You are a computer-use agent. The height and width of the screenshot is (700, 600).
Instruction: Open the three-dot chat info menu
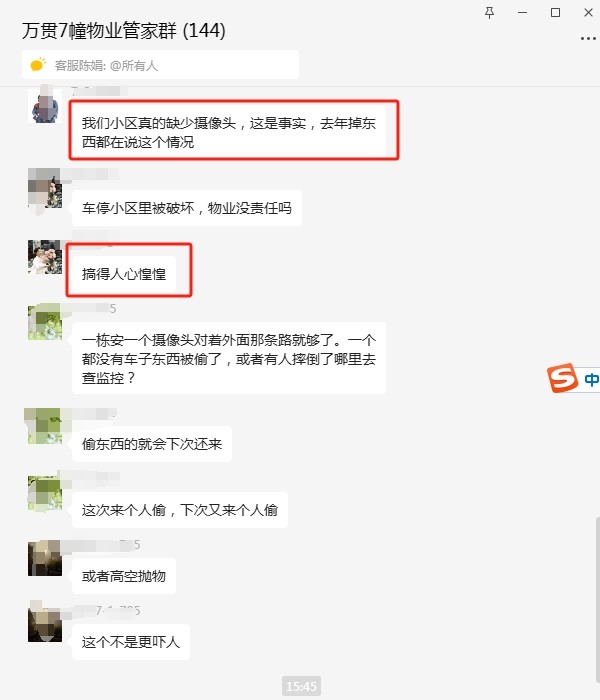588,39
